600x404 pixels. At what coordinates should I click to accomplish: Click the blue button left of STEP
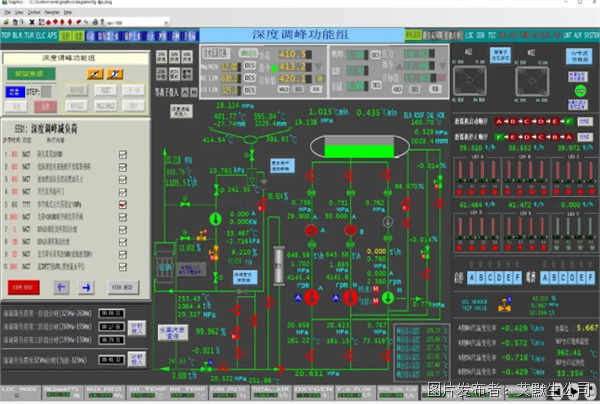pyautogui.click(x=15, y=92)
